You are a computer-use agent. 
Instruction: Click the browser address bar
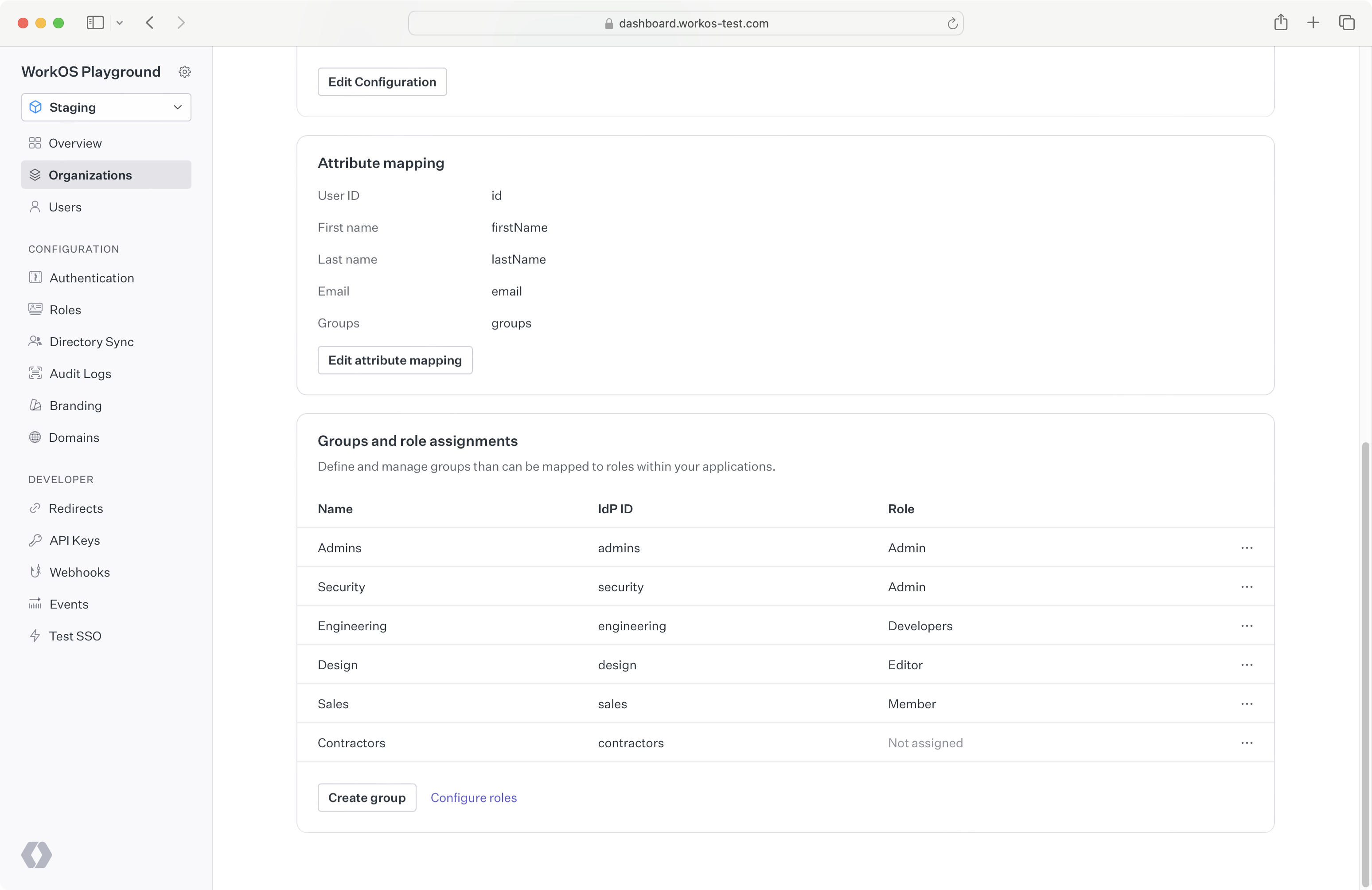pos(686,23)
